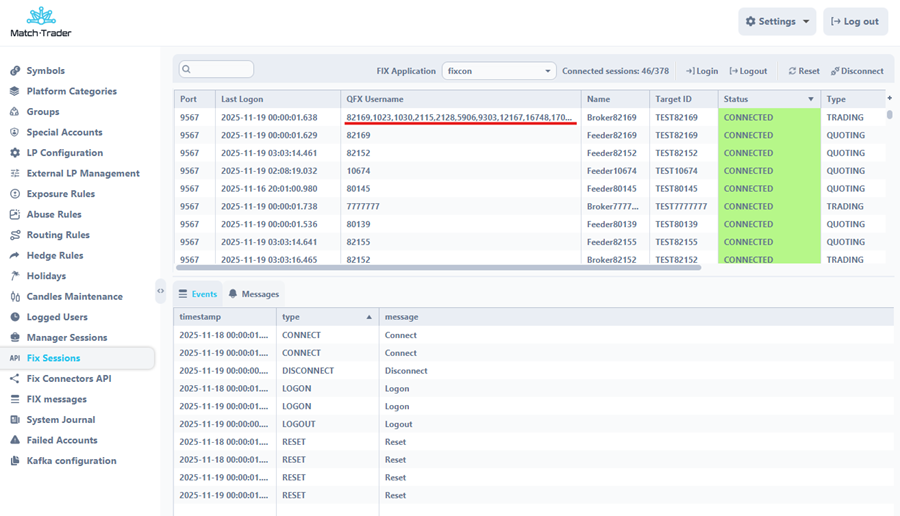Collapse the sidebar with the arrows handle

coord(160,291)
